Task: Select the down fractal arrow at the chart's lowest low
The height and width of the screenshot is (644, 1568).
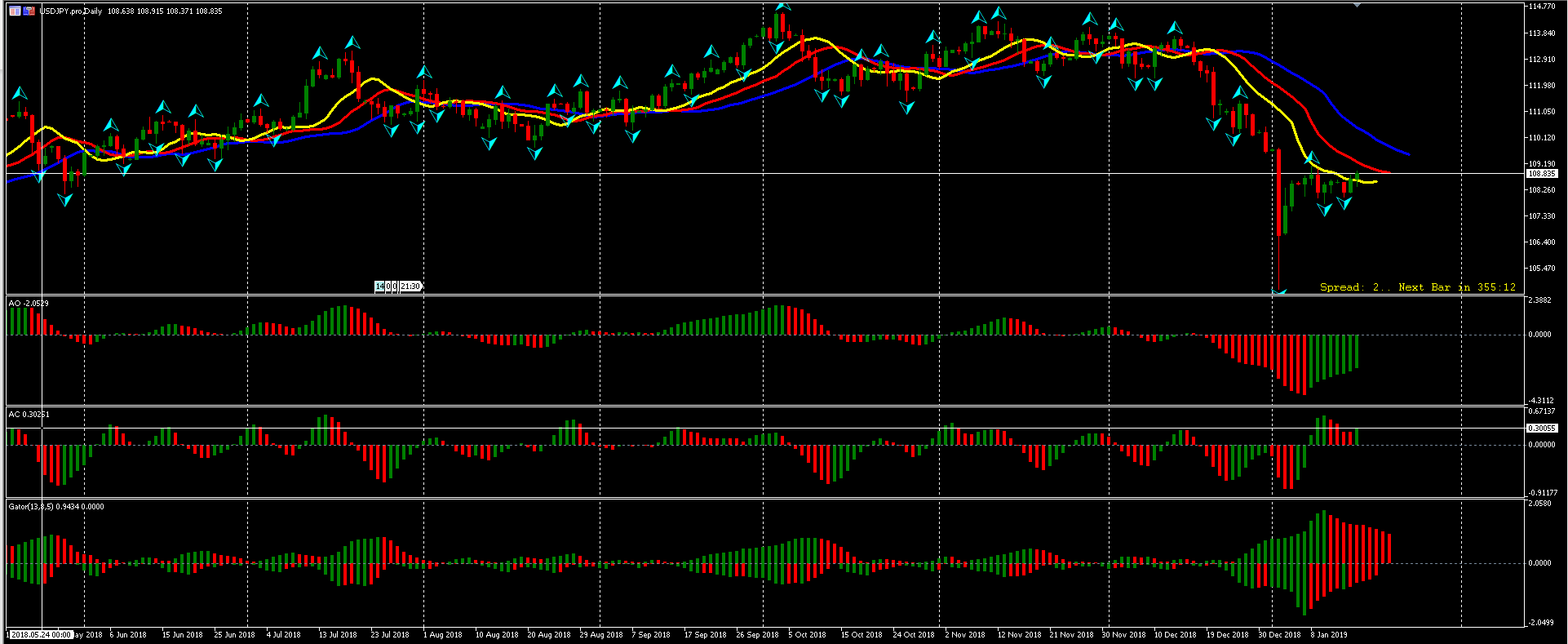Action: [x=1279, y=291]
